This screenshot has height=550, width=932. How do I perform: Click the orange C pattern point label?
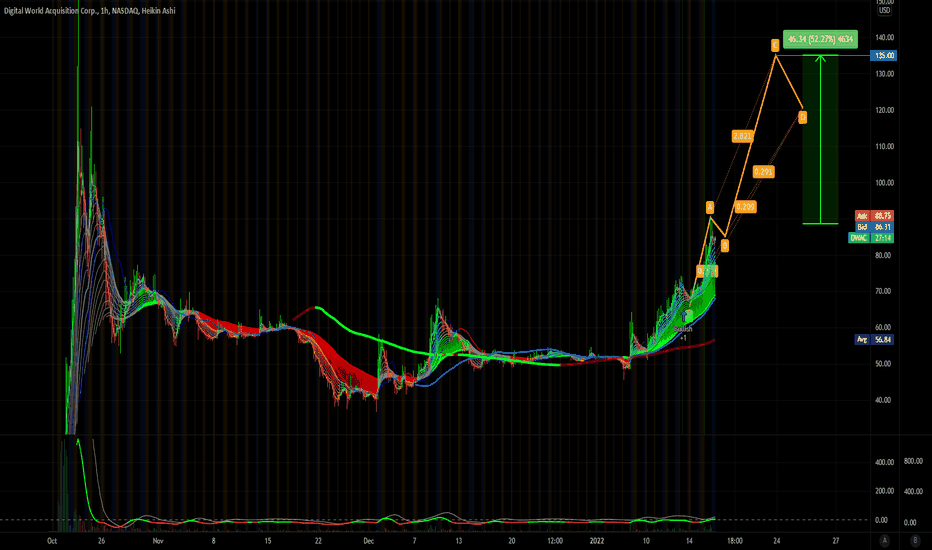(x=775, y=45)
